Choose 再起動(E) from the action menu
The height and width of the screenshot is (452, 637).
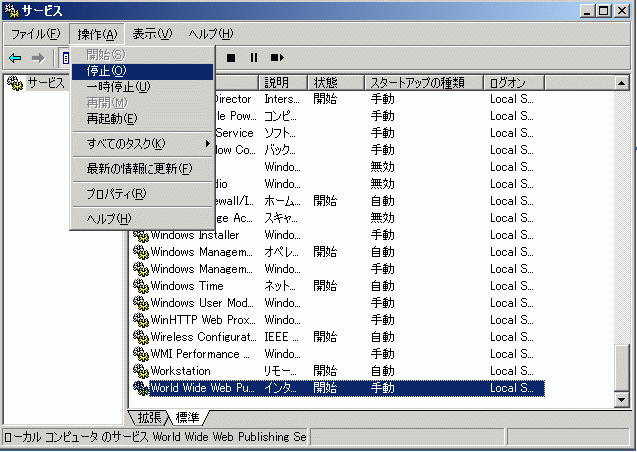point(142,119)
